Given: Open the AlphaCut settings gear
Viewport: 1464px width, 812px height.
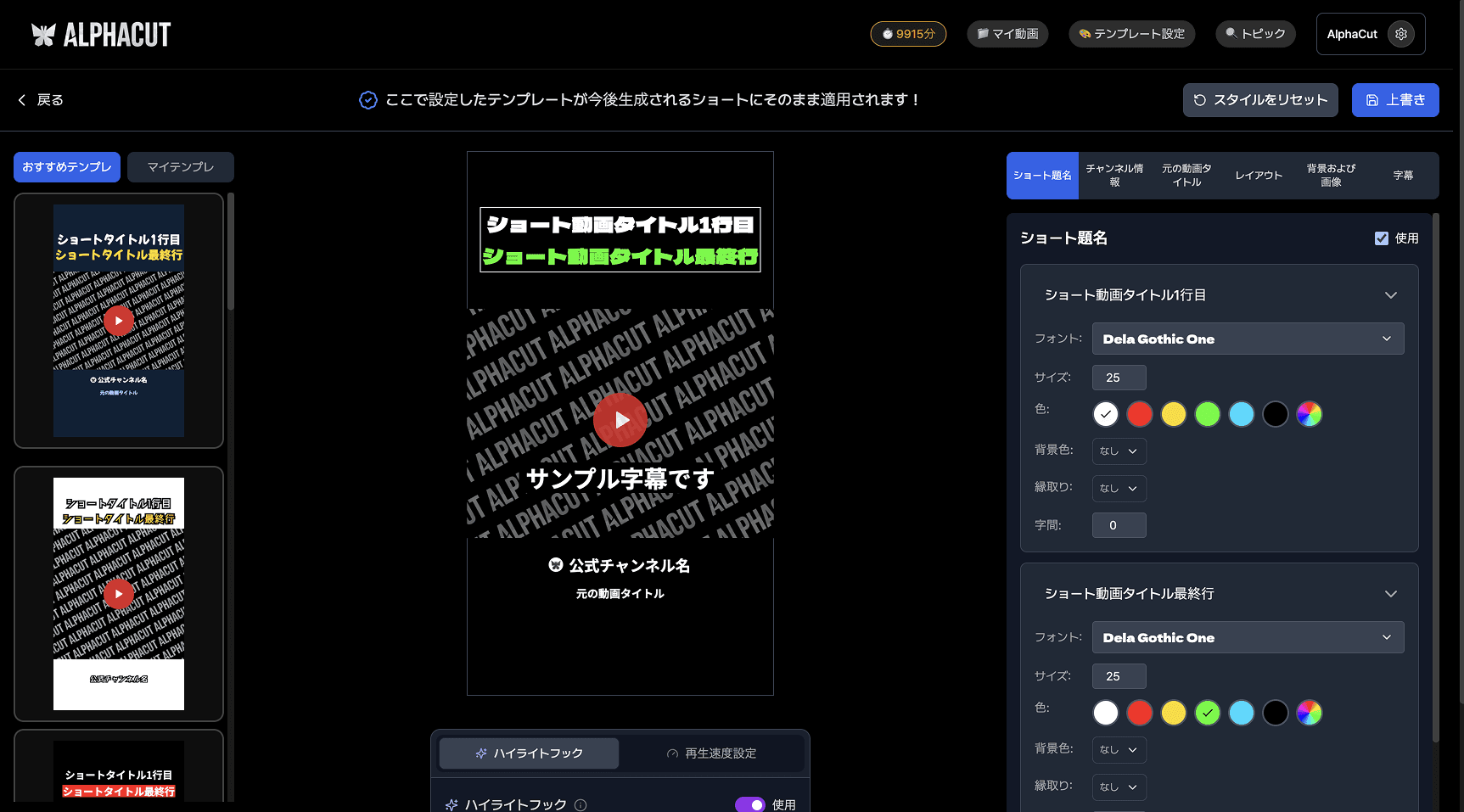Looking at the screenshot, I should click(1400, 34).
